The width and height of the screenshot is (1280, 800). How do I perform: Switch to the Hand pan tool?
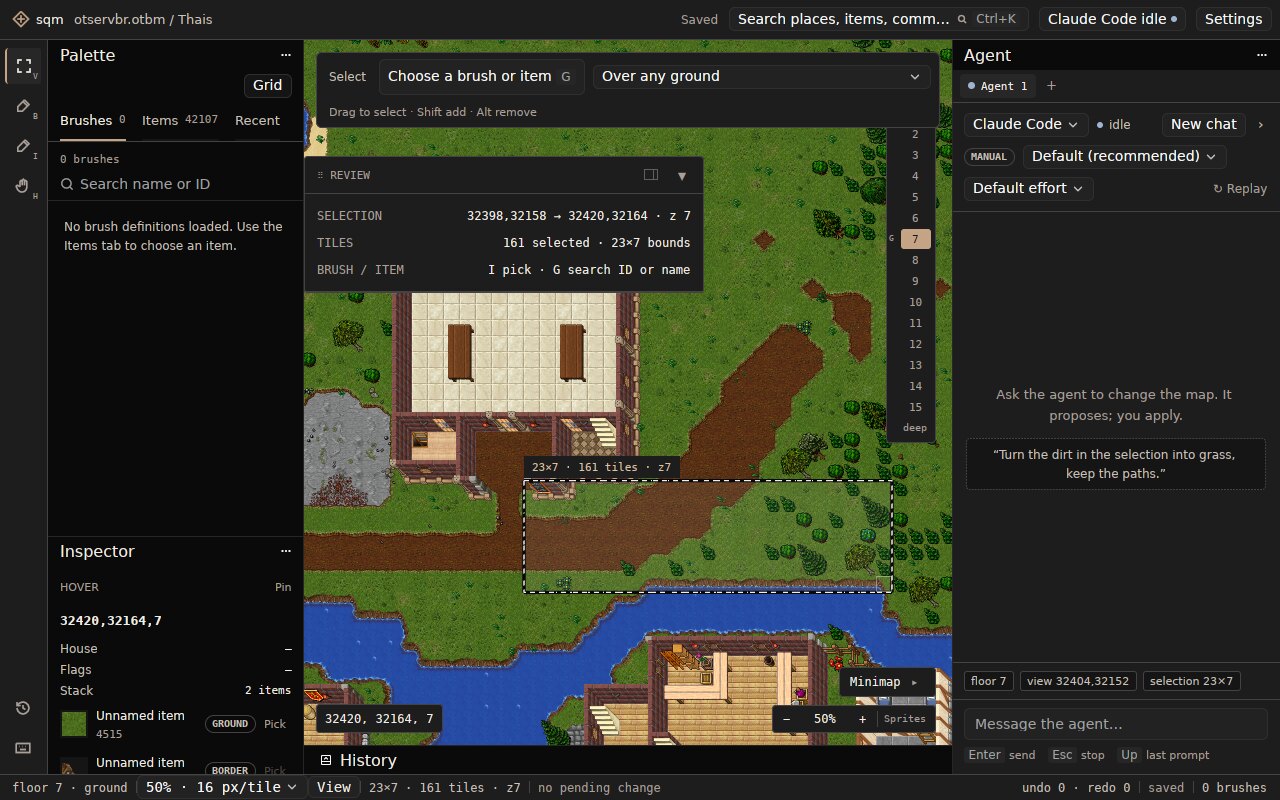[x=24, y=186]
